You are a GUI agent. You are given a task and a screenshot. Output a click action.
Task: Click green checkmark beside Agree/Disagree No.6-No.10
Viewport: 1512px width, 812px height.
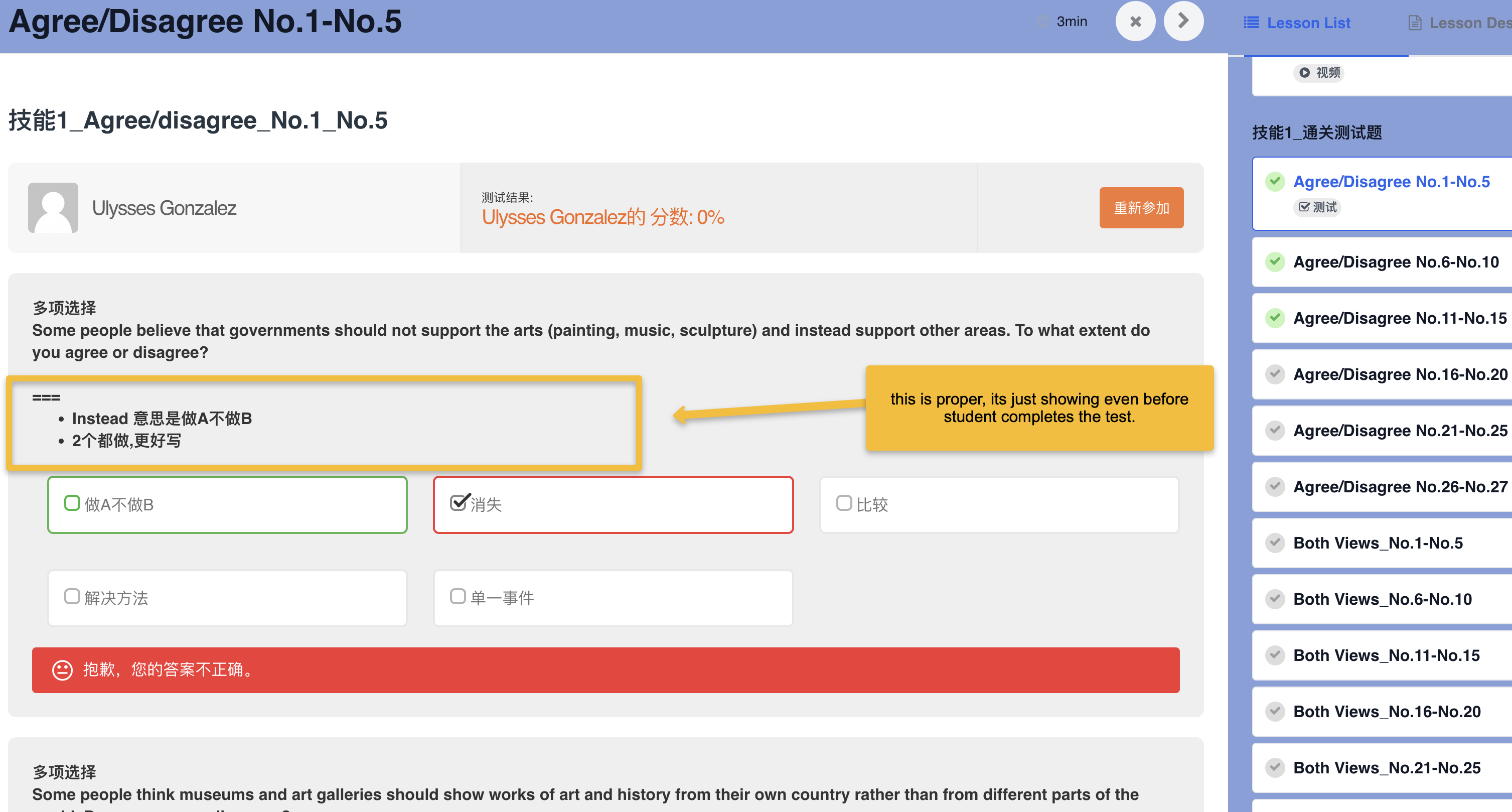click(x=1275, y=261)
